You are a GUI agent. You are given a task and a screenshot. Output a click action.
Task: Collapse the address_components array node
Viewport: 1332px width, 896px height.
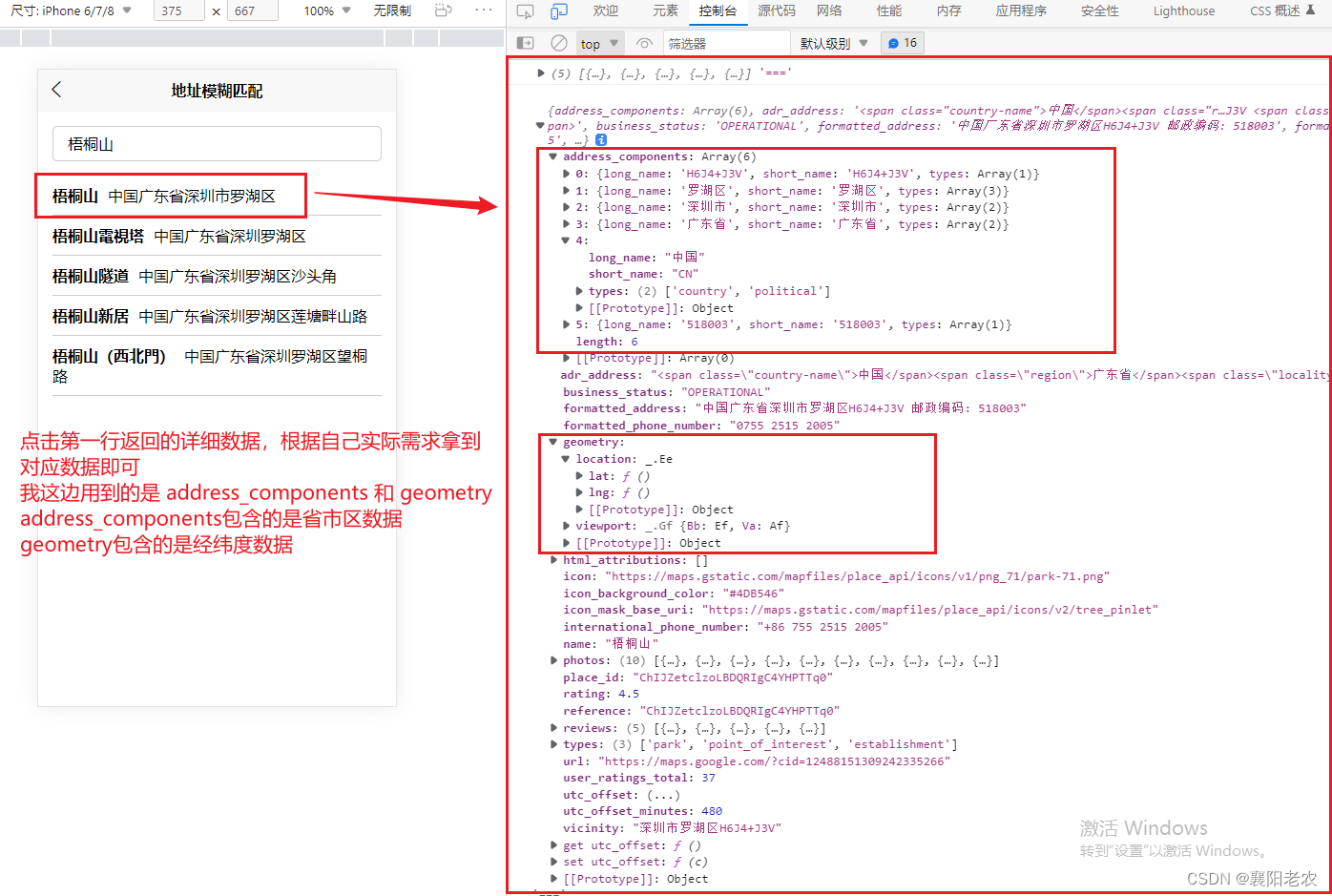click(553, 156)
